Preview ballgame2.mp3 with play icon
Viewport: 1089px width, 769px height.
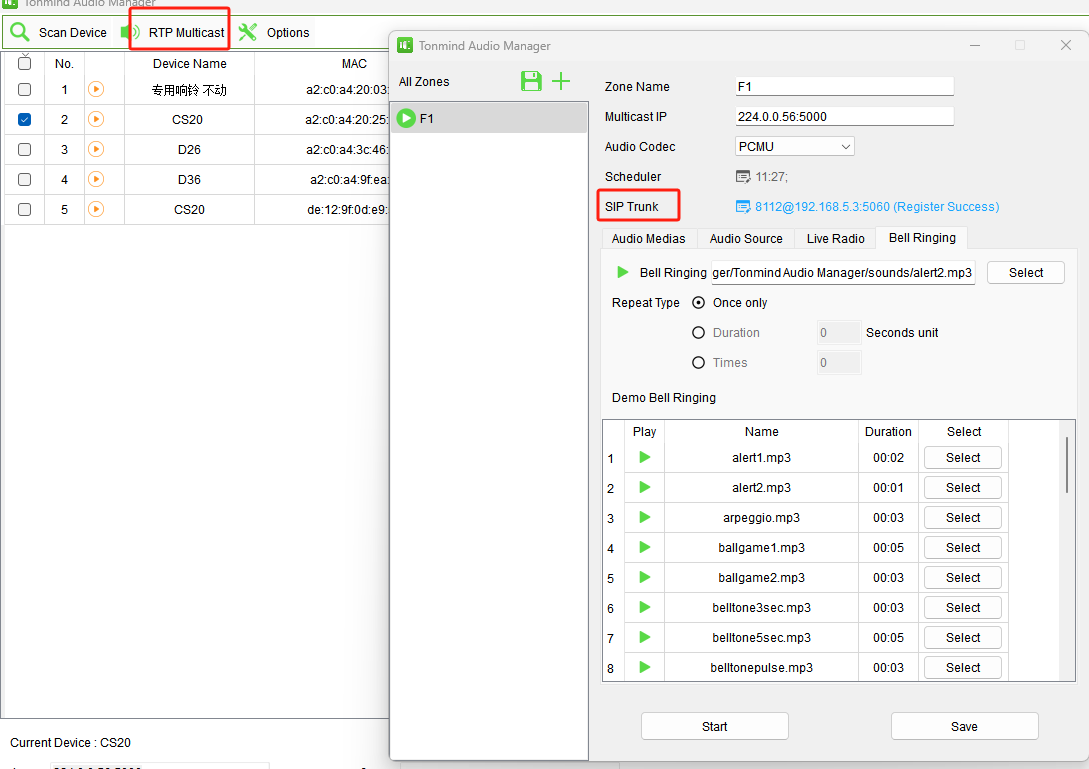coord(645,577)
